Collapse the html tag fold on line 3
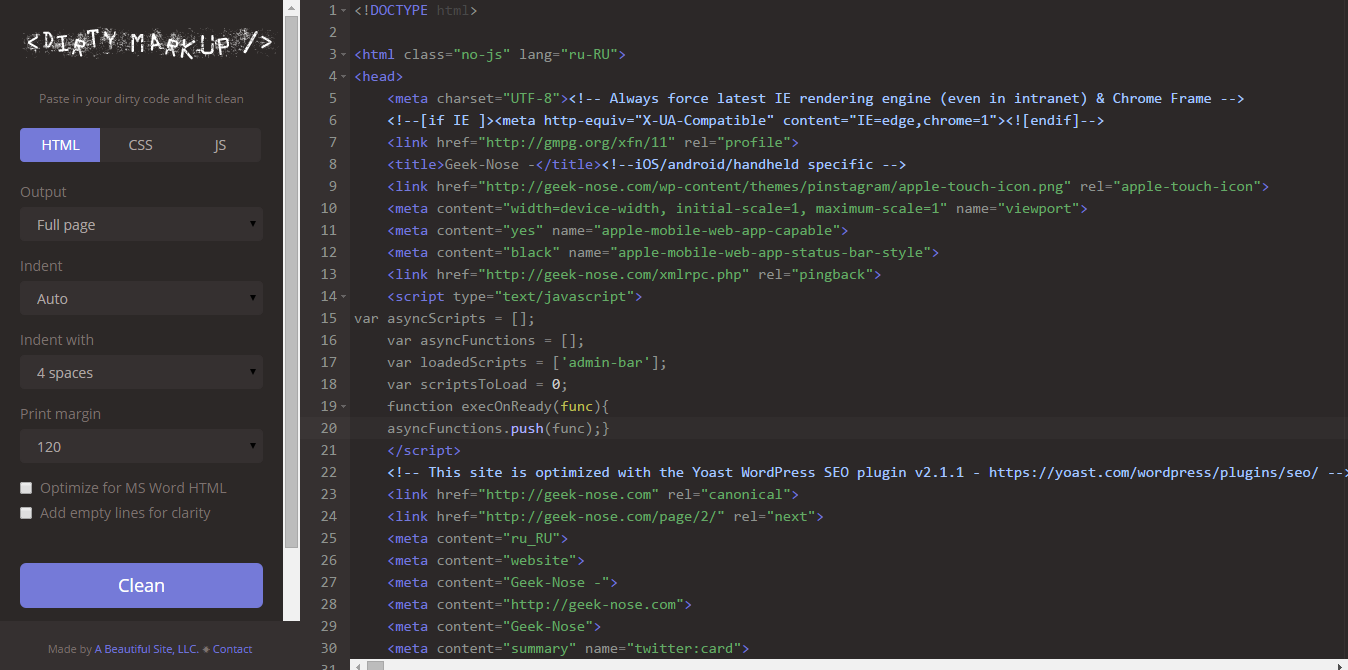This screenshot has height=670, width=1348. coord(344,54)
